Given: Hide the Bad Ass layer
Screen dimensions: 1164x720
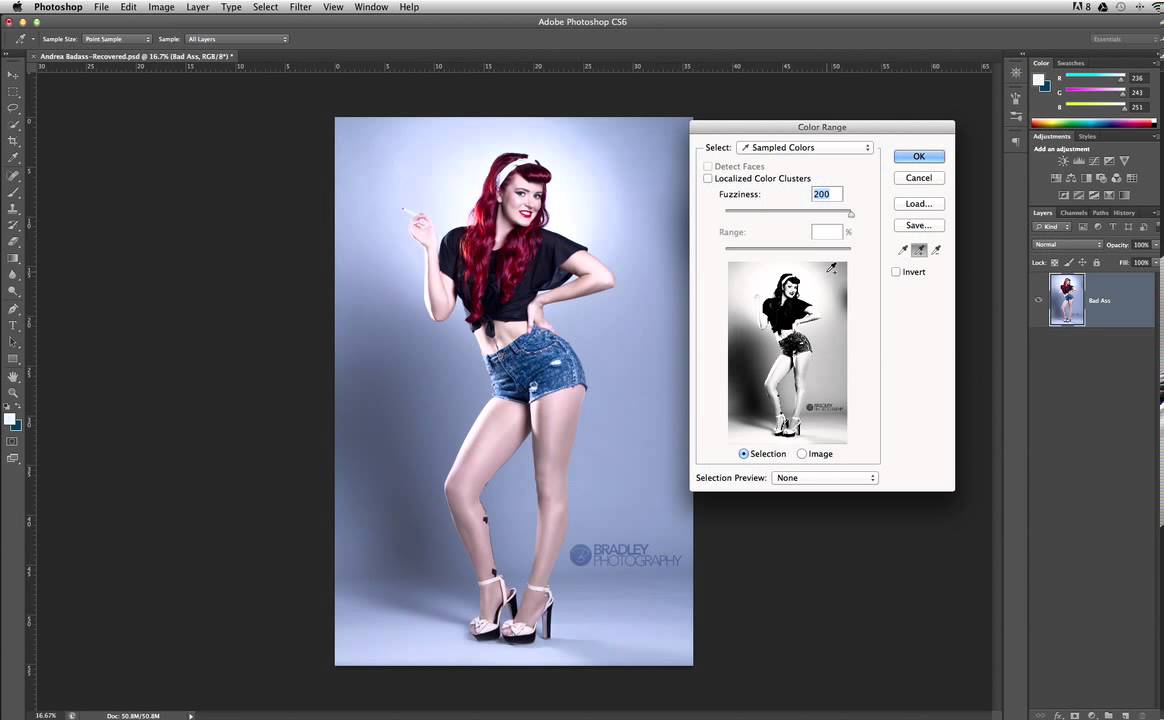Looking at the screenshot, I should click(1038, 300).
